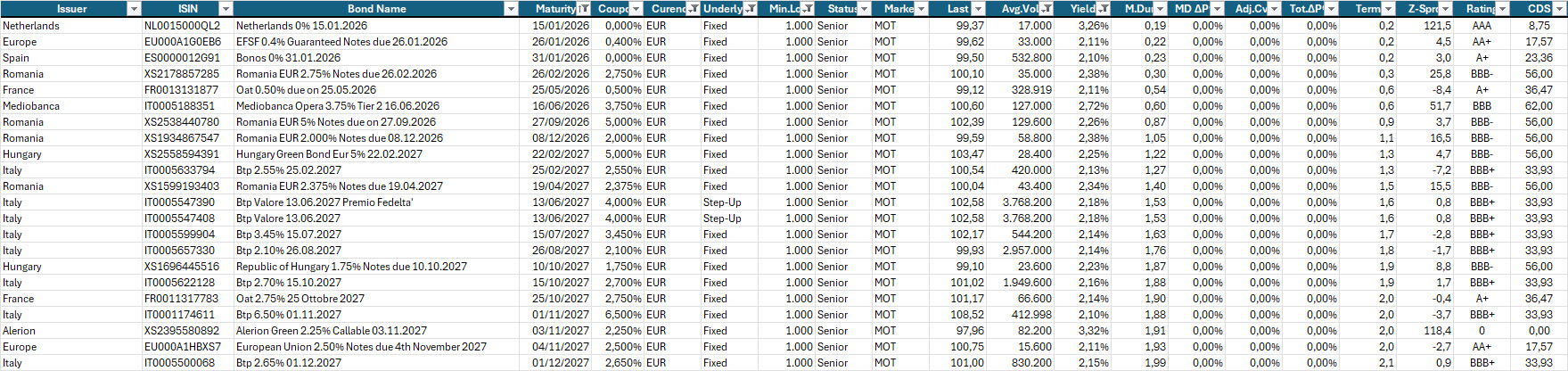Click the Currency column filter icon
This screenshot has width=1568, height=371.
point(693,9)
